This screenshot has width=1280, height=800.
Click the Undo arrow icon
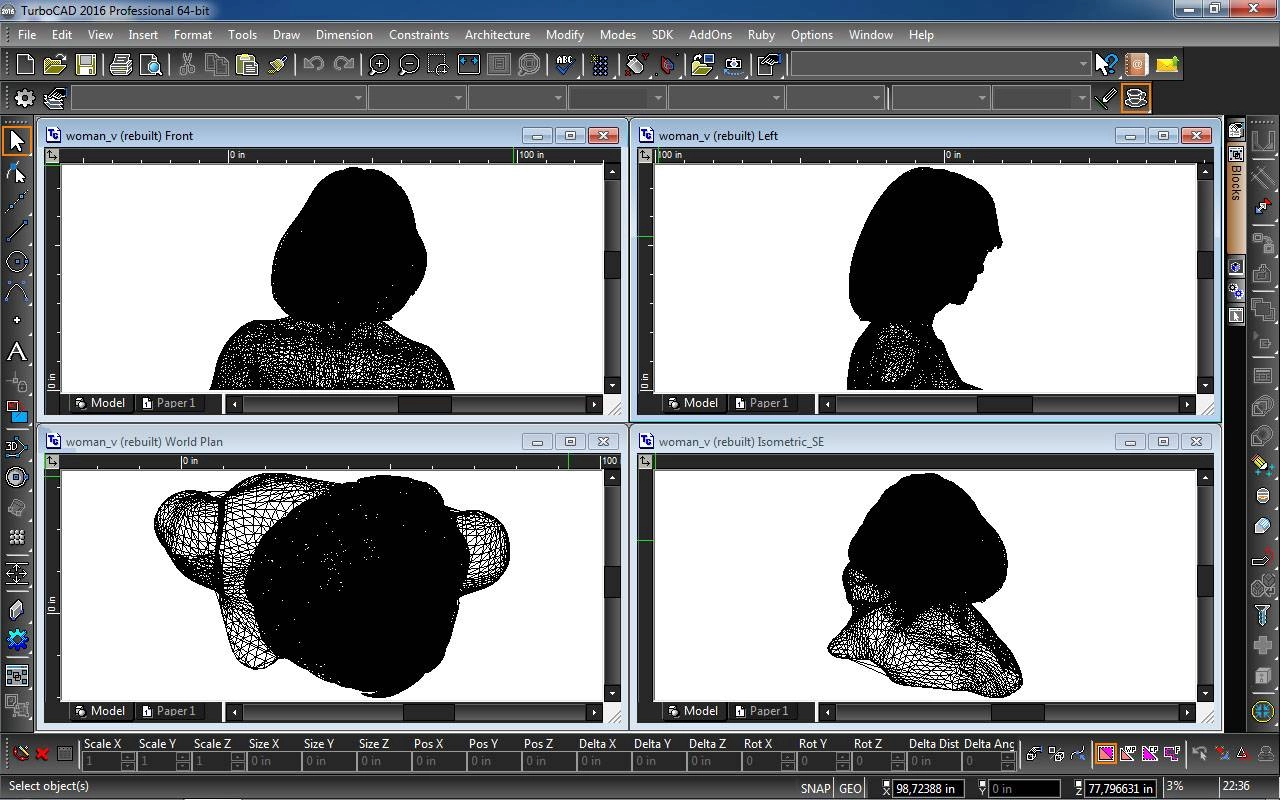pyautogui.click(x=313, y=65)
